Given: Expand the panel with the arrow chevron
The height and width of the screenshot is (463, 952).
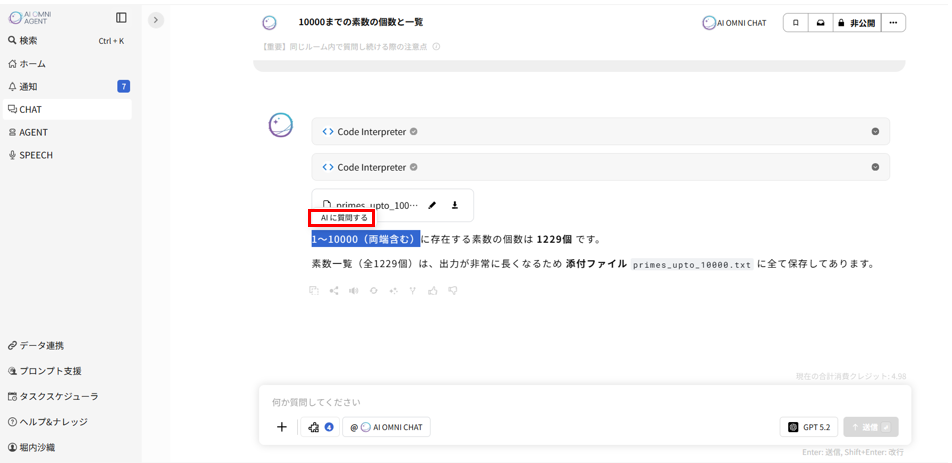Looking at the screenshot, I should click(156, 20).
